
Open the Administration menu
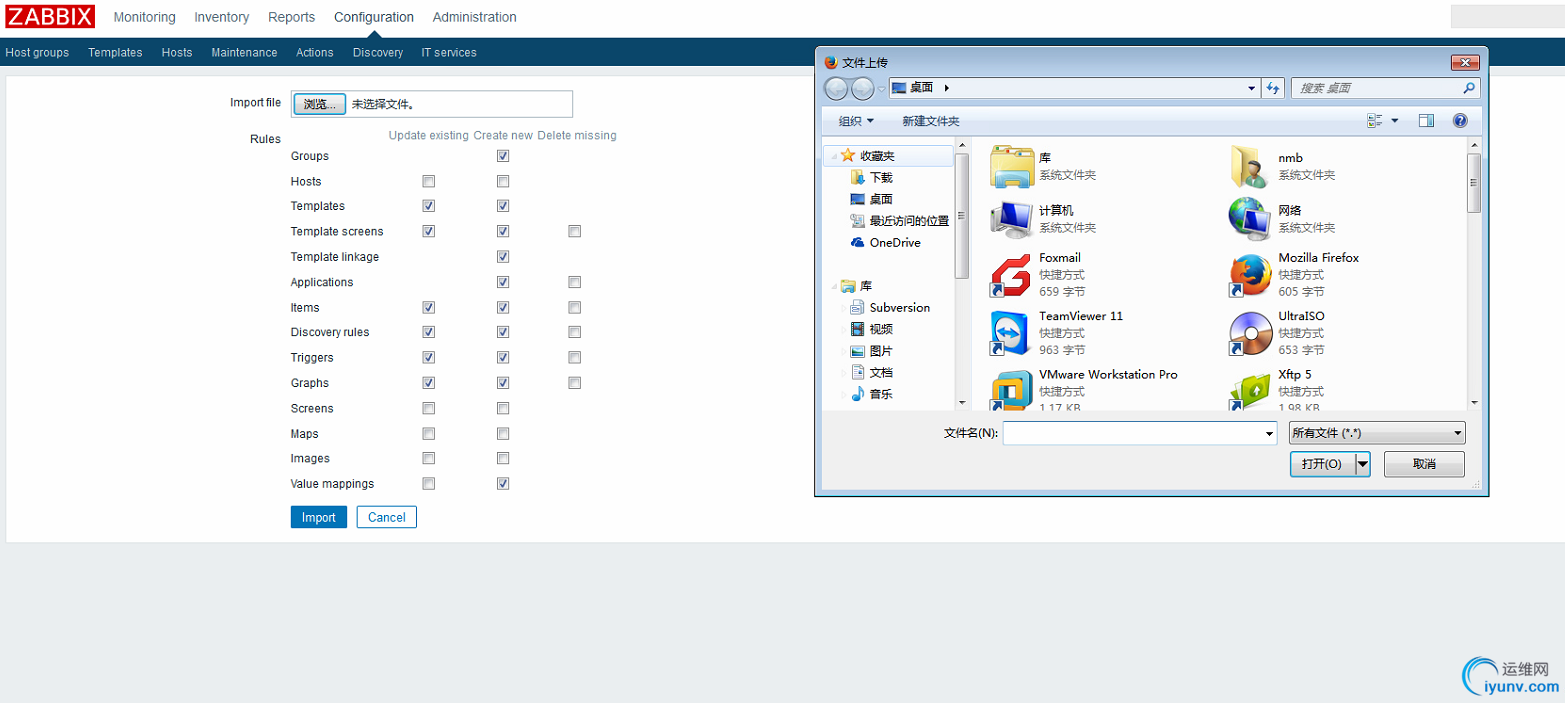[475, 17]
